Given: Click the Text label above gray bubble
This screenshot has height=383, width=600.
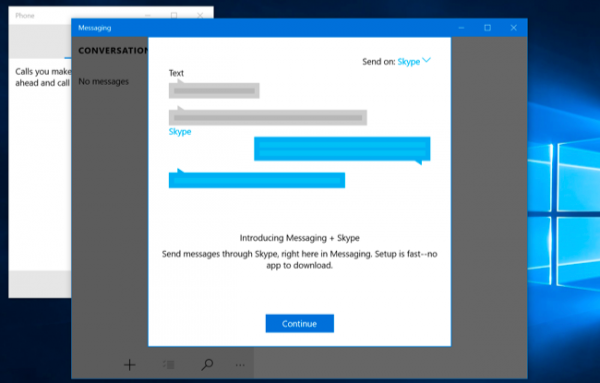Looking at the screenshot, I should pyautogui.click(x=176, y=73).
